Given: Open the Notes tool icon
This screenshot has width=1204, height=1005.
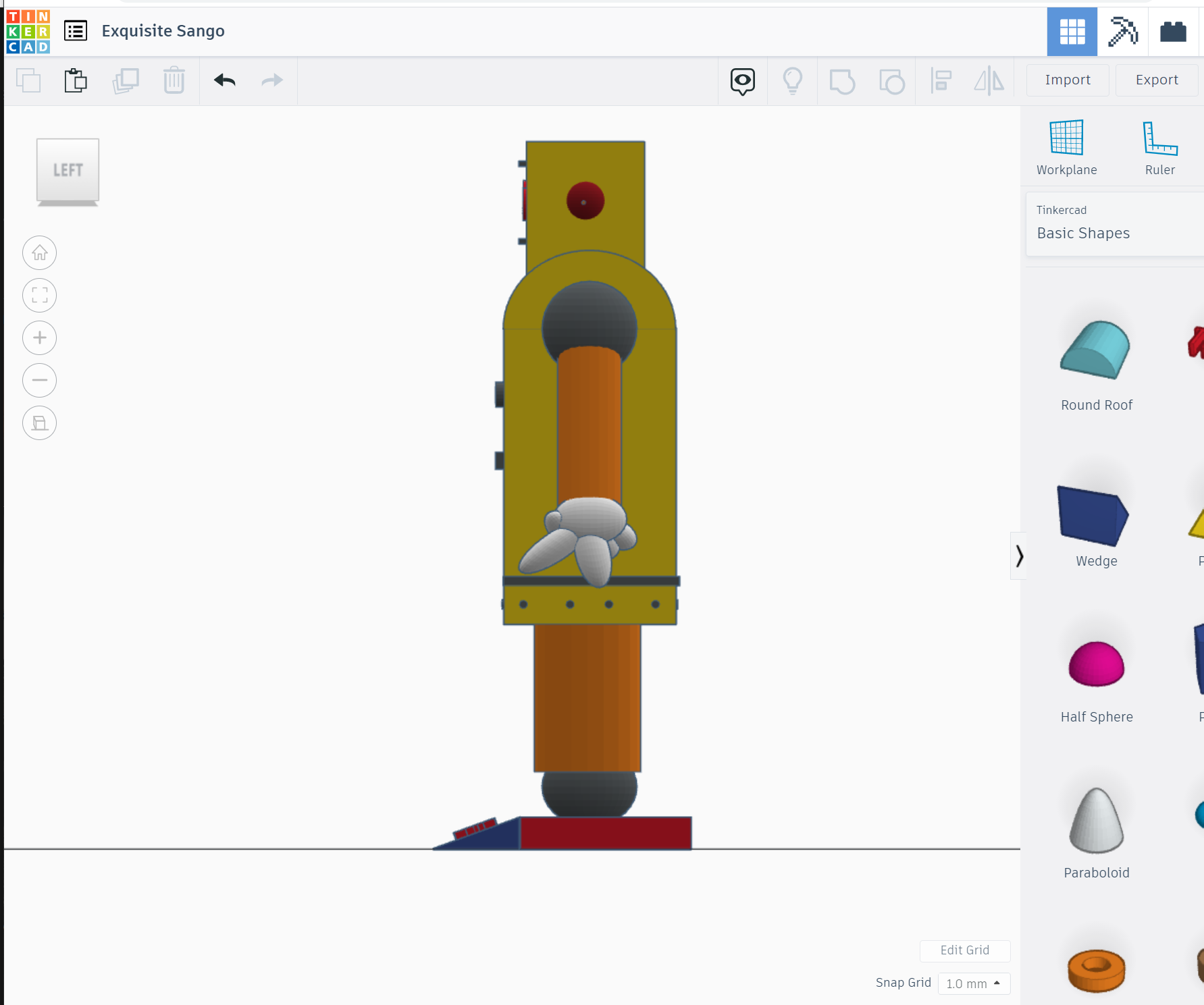Looking at the screenshot, I should [x=743, y=81].
